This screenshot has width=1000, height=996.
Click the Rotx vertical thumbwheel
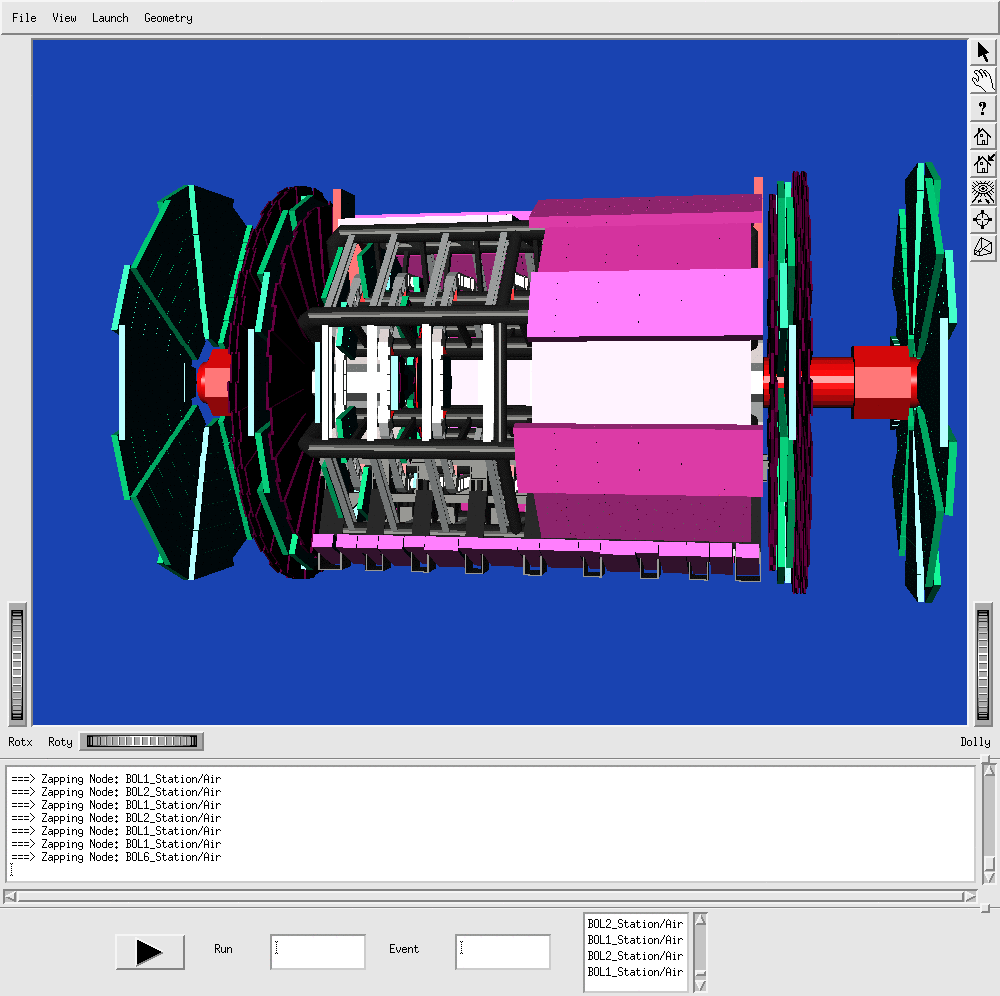(17, 665)
